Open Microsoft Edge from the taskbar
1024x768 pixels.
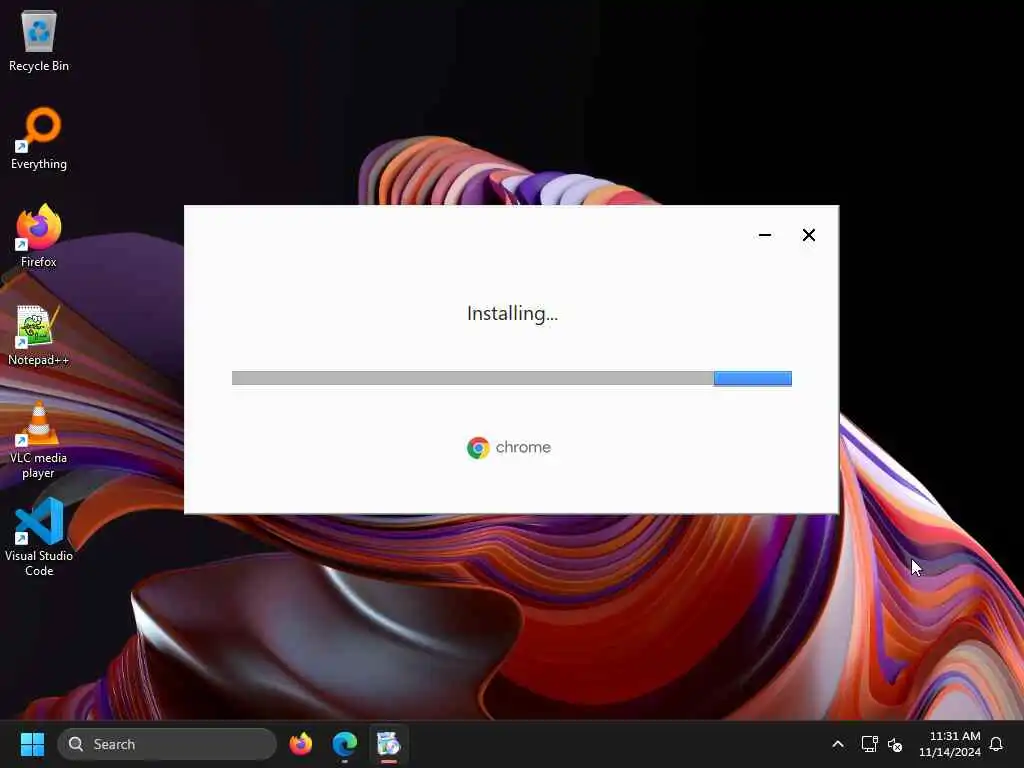(x=345, y=744)
